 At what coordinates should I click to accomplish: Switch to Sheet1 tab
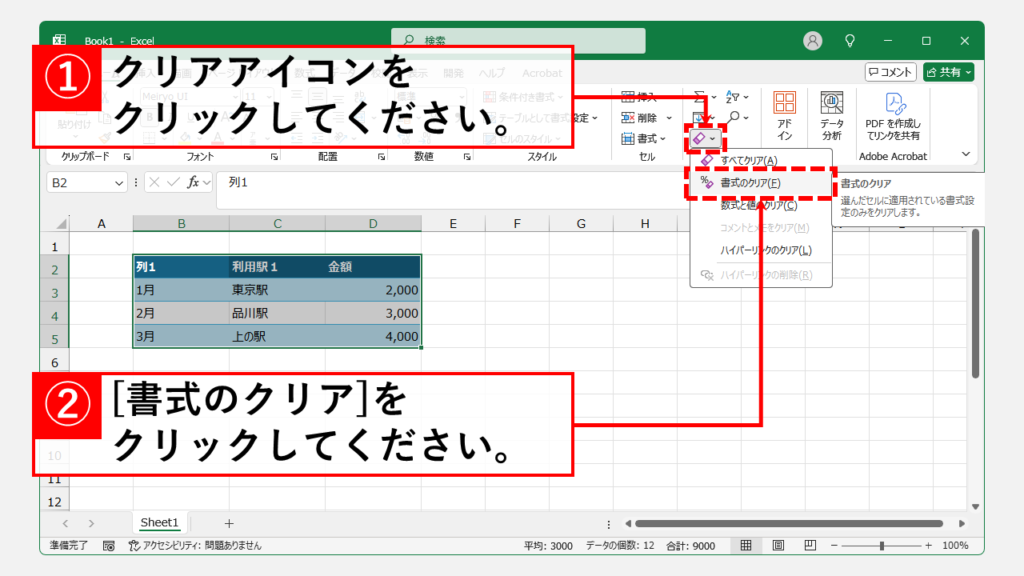click(159, 522)
